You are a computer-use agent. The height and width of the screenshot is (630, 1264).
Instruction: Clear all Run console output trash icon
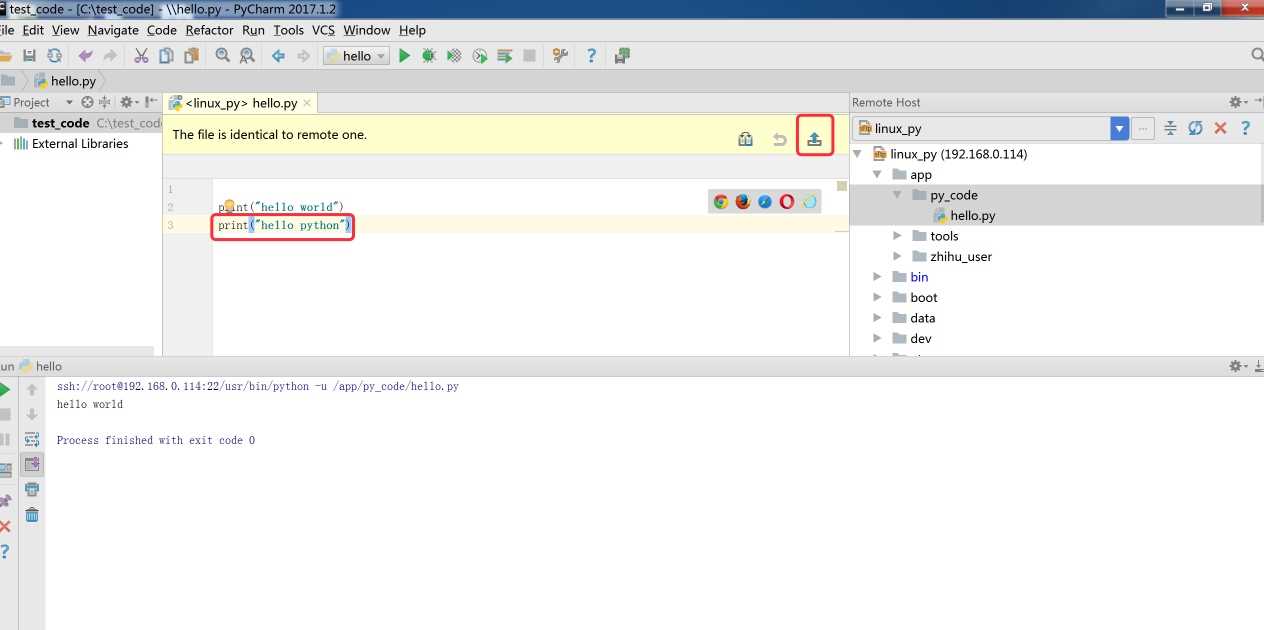pyautogui.click(x=32, y=515)
